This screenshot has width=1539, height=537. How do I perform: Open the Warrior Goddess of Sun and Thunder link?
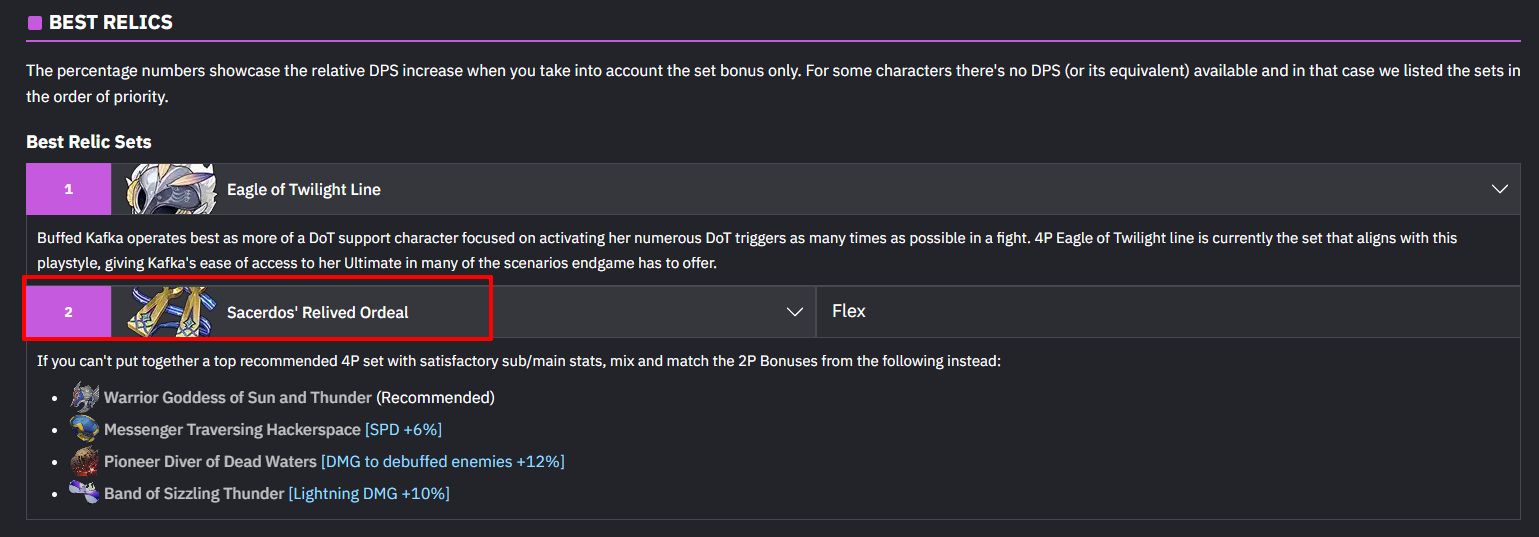tap(238, 398)
